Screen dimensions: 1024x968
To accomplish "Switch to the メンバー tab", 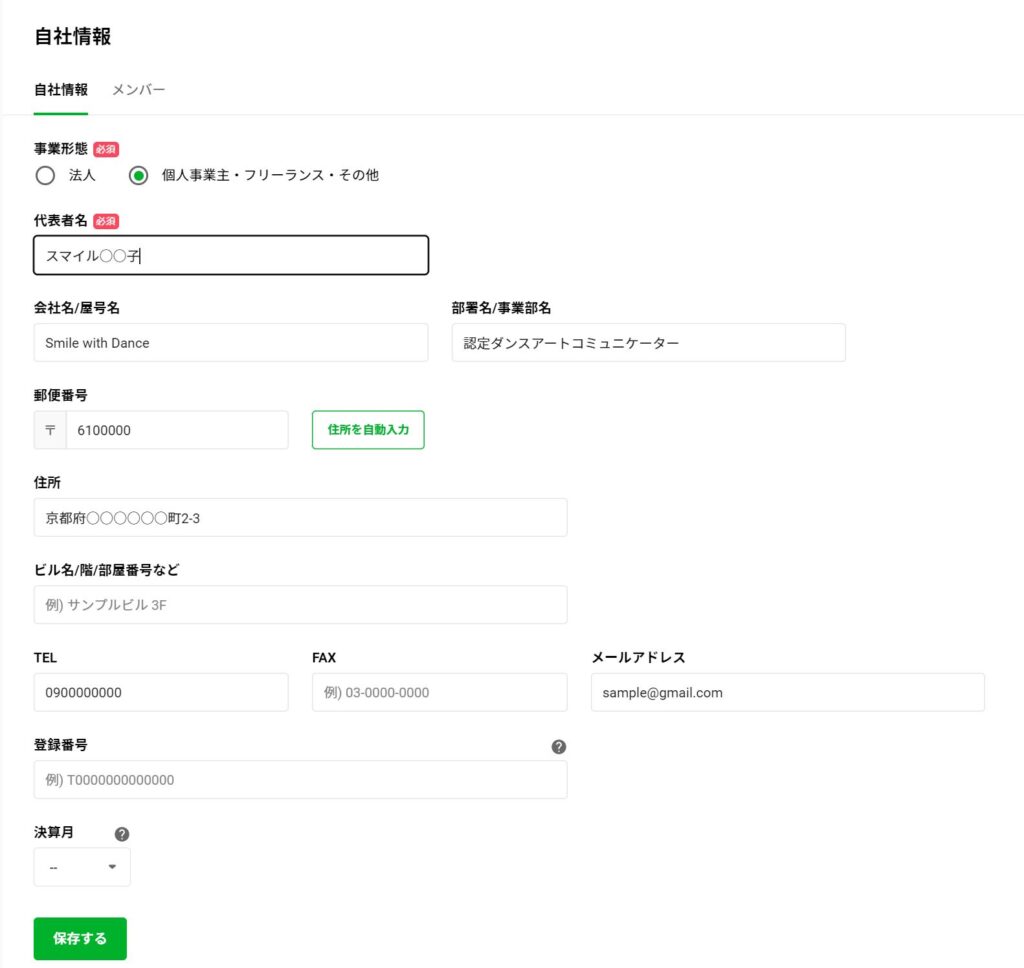I will point(138,90).
